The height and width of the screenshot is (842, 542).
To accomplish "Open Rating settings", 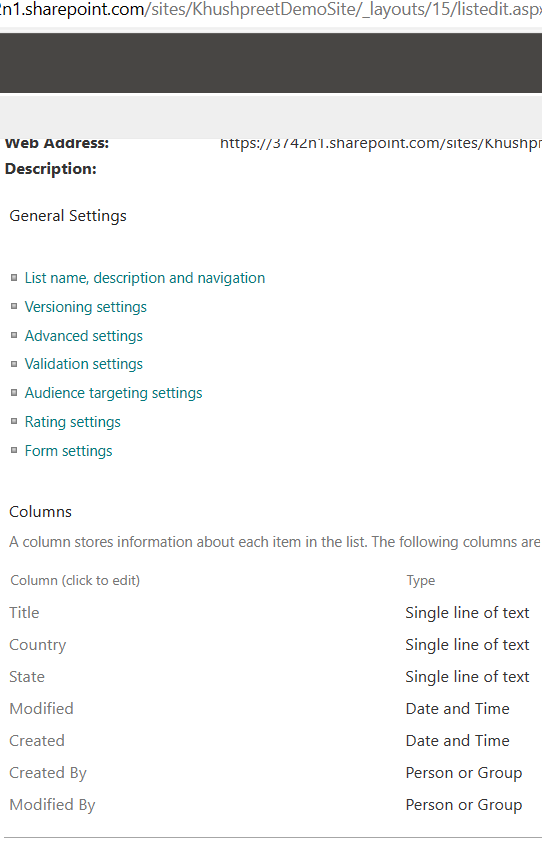I will coord(73,422).
